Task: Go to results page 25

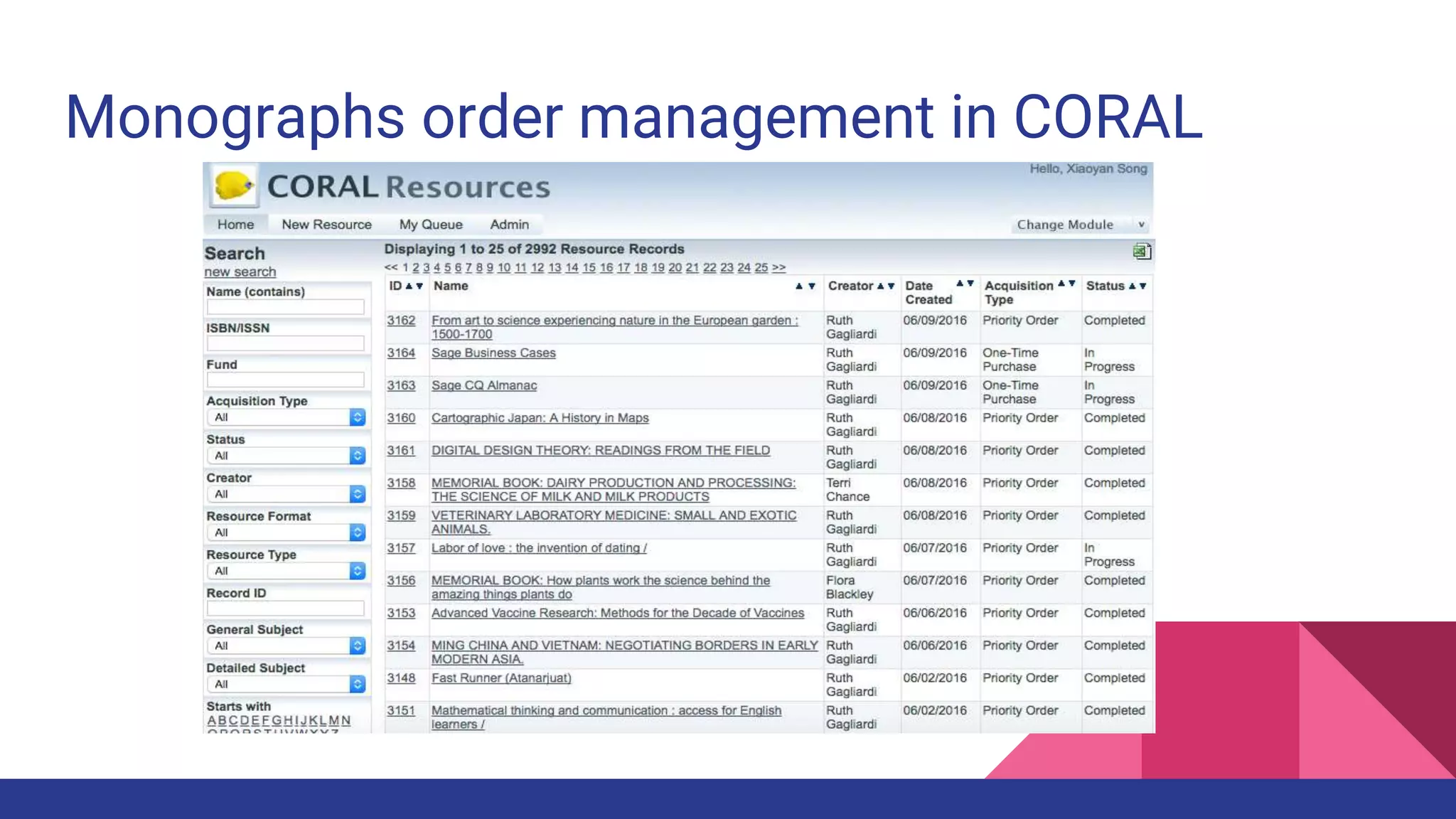Action: tap(761, 268)
